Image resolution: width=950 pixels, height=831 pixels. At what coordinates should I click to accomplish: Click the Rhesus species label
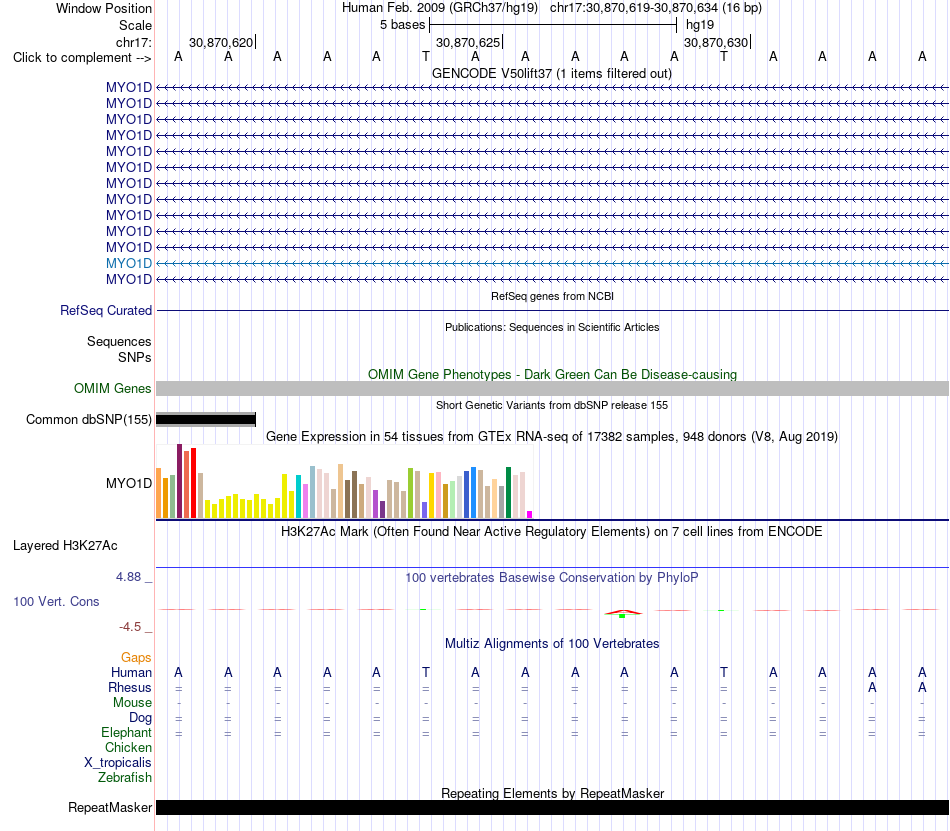click(130, 687)
